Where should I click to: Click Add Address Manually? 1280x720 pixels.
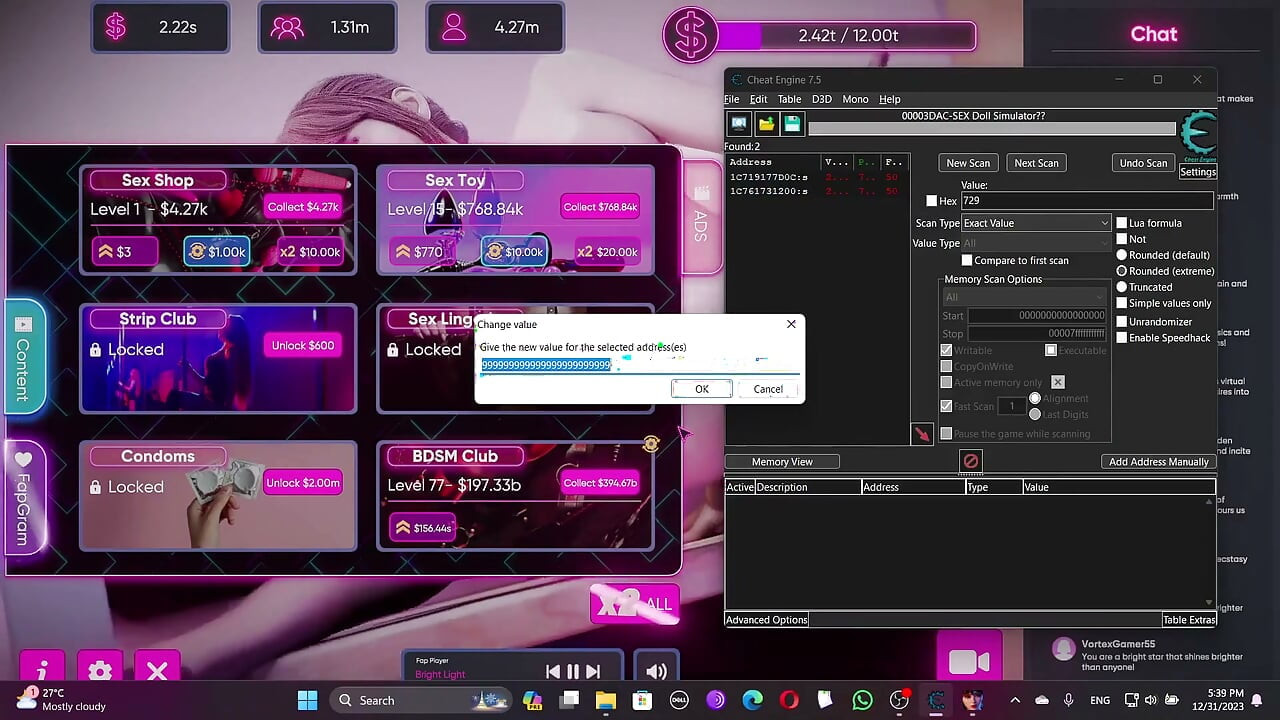pyautogui.click(x=1159, y=461)
